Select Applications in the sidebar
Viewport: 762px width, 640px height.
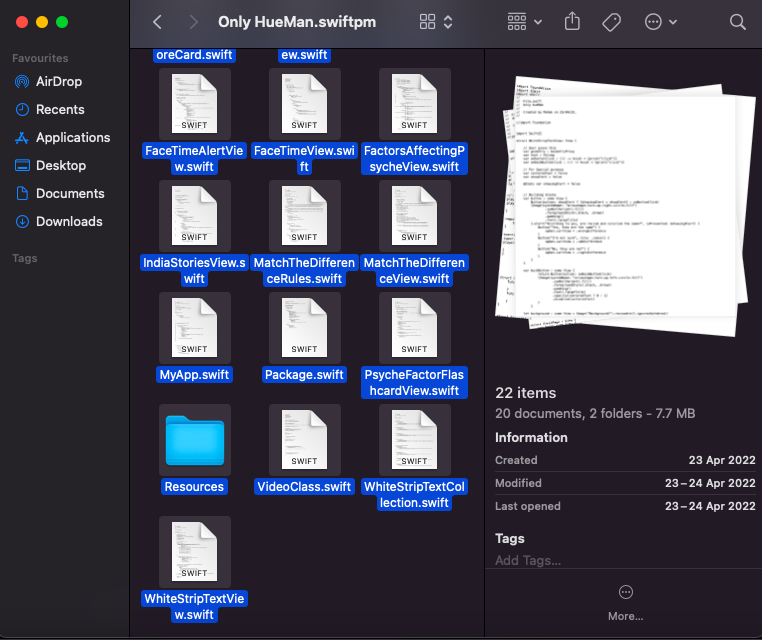coord(73,137)
